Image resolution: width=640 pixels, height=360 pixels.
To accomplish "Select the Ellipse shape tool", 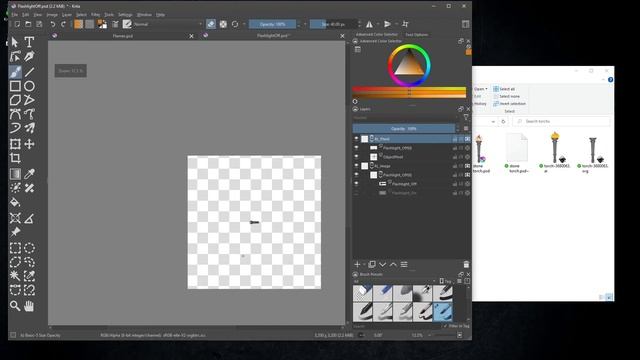I will (29, 86).
